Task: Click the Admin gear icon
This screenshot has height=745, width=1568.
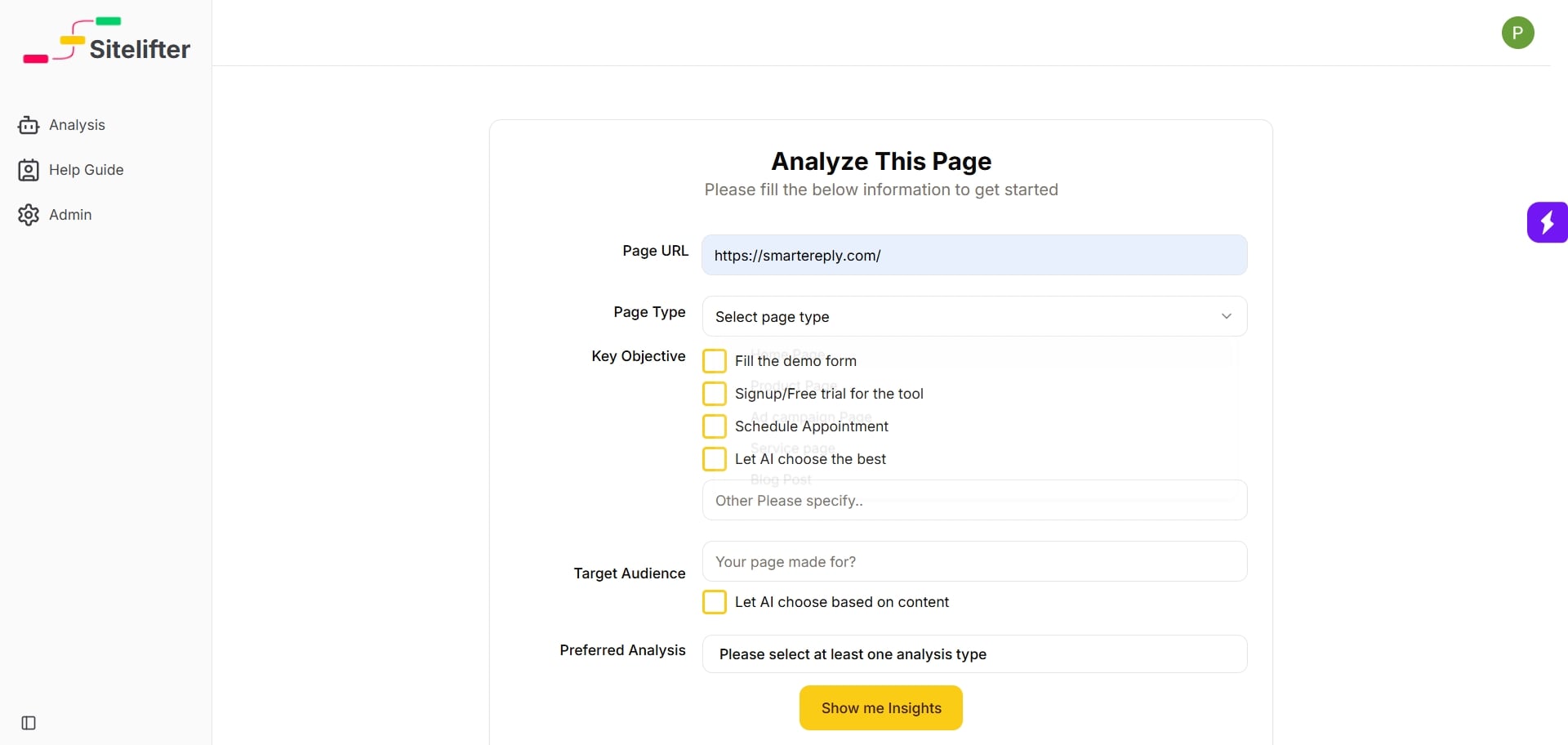Action: point(29,215)
